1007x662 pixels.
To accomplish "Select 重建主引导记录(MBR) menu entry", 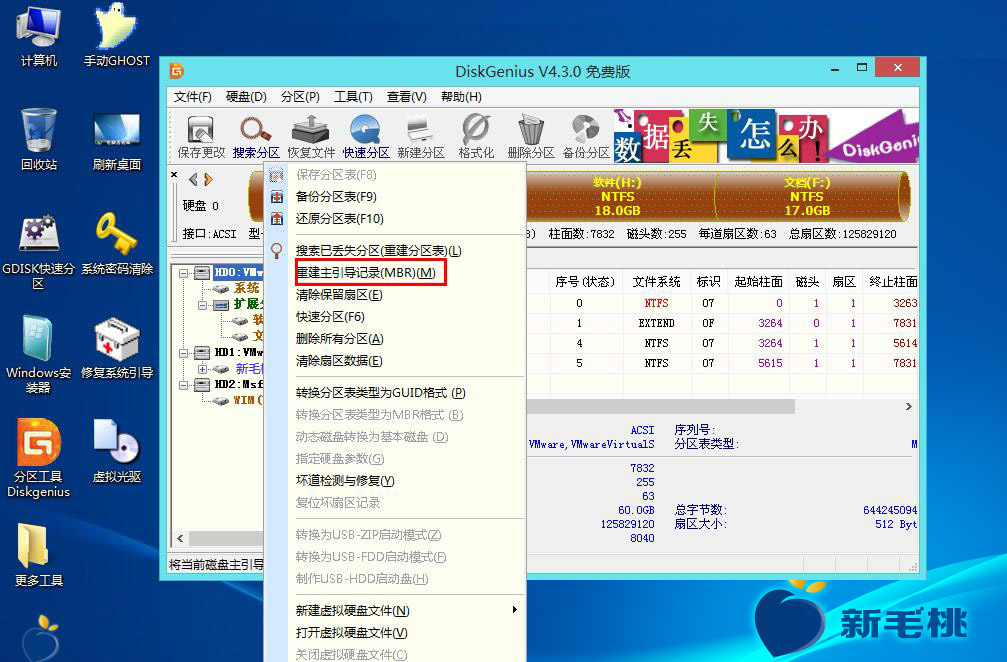I will [396, 273].
